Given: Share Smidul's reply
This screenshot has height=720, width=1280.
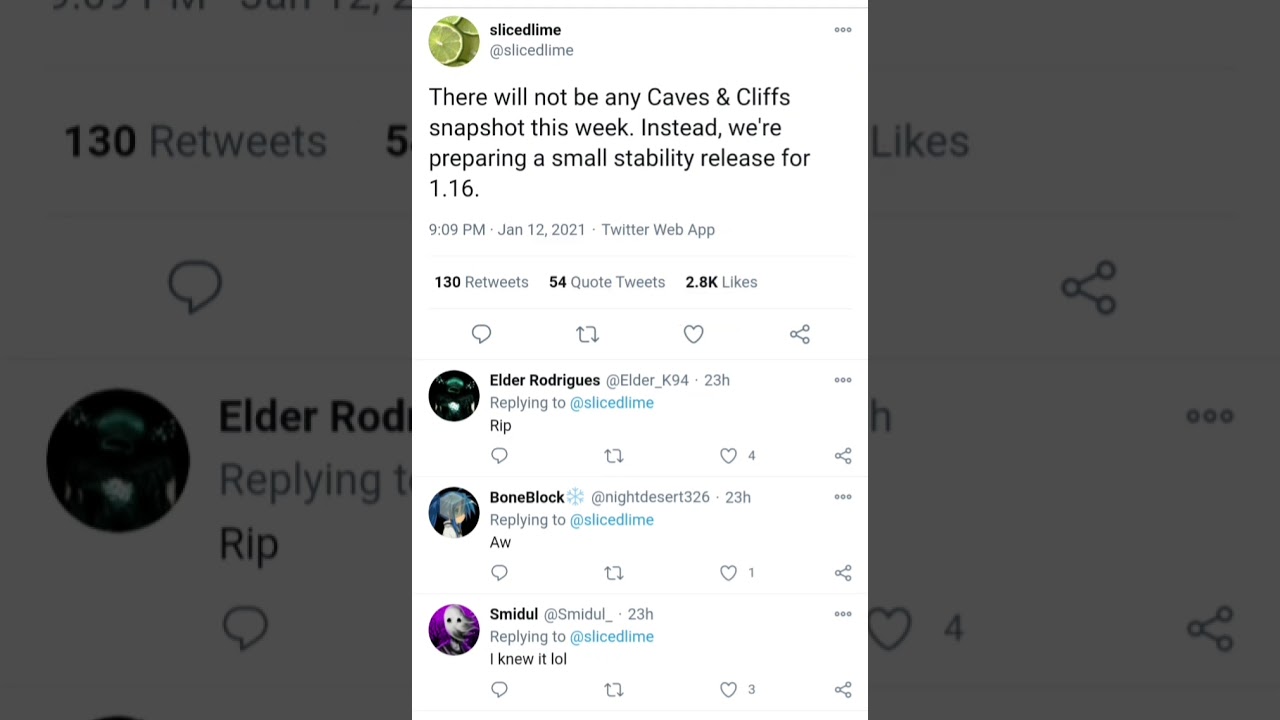Looking at the screenshot, I should tap(843, 690).
